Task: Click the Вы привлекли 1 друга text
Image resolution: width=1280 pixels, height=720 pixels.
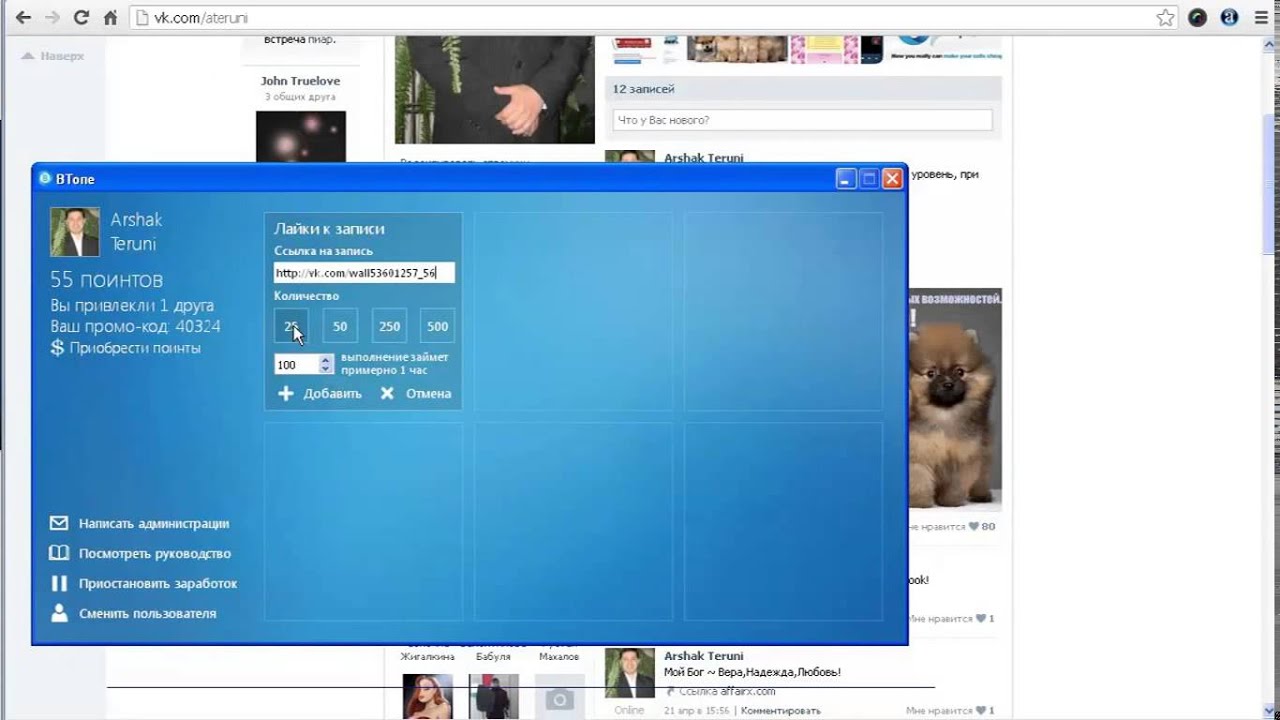Action: pos(132,305)
